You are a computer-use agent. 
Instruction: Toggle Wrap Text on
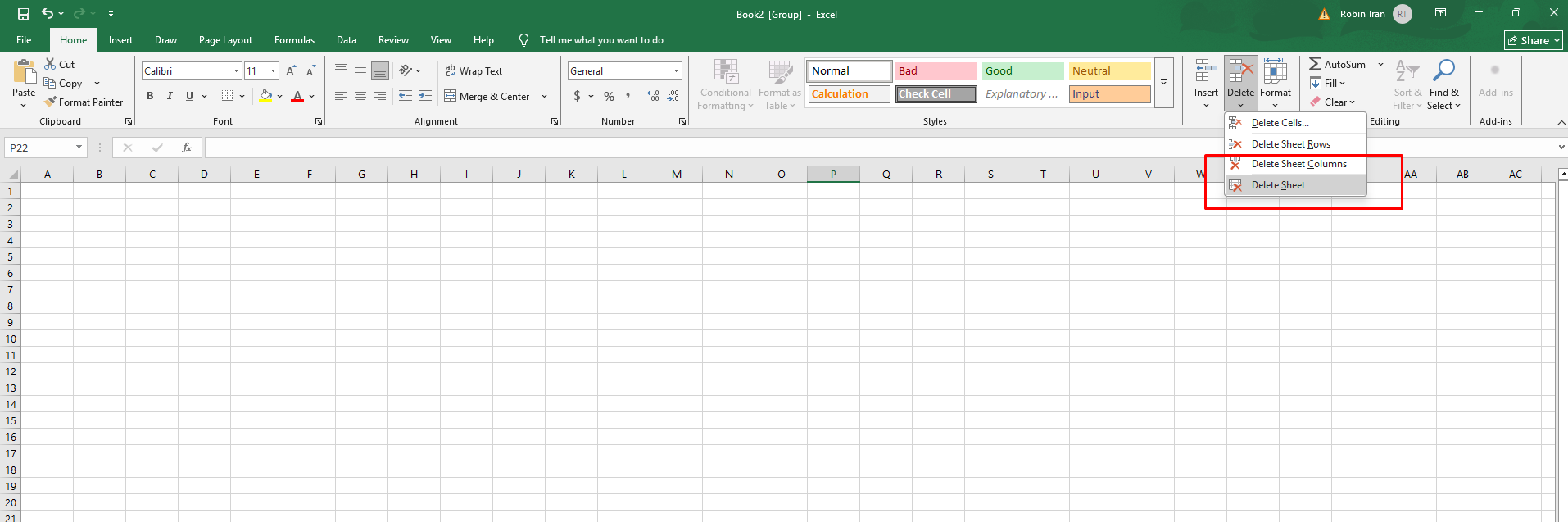474,71
